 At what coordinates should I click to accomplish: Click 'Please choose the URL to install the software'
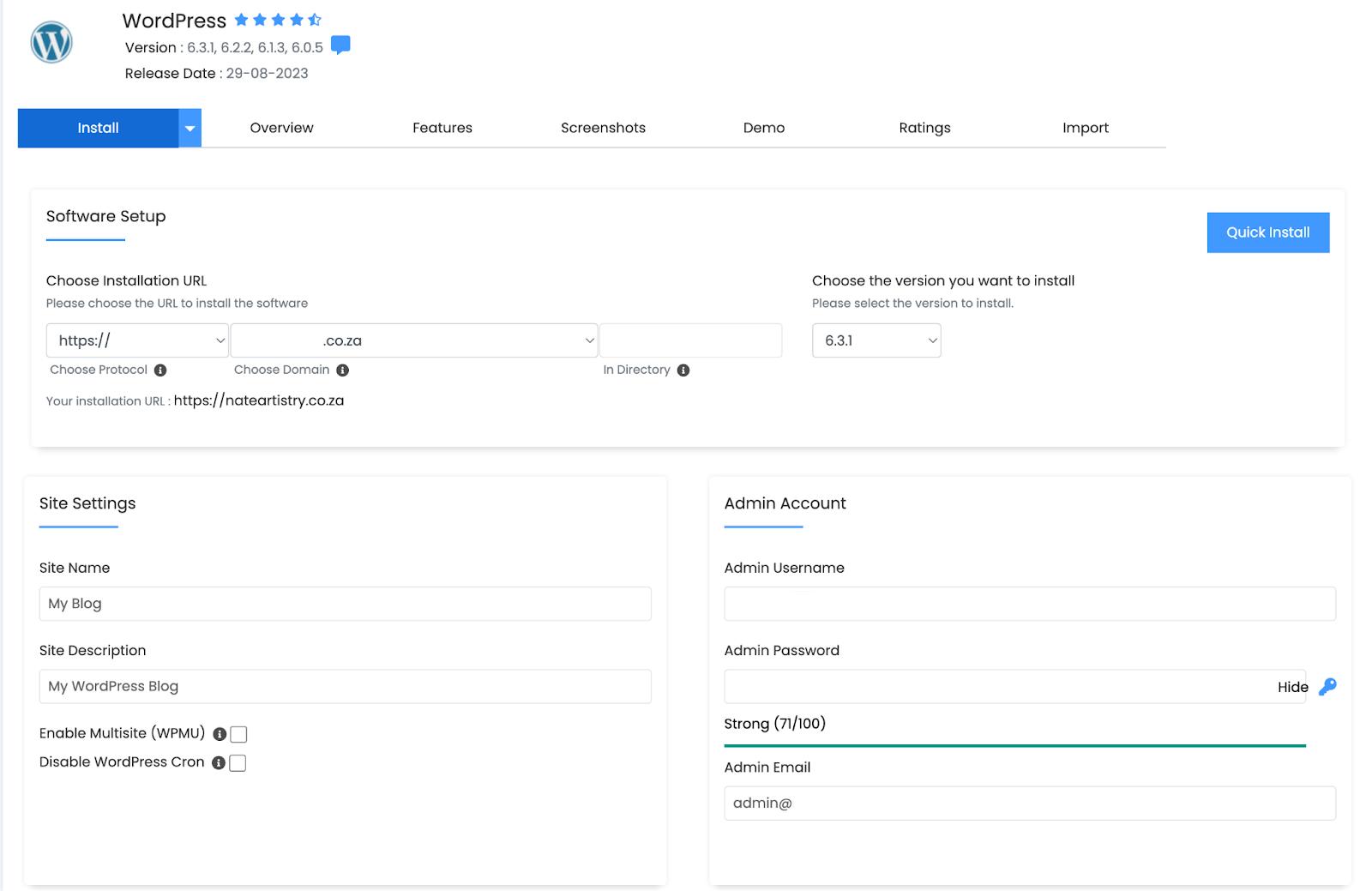coord(177,303)
